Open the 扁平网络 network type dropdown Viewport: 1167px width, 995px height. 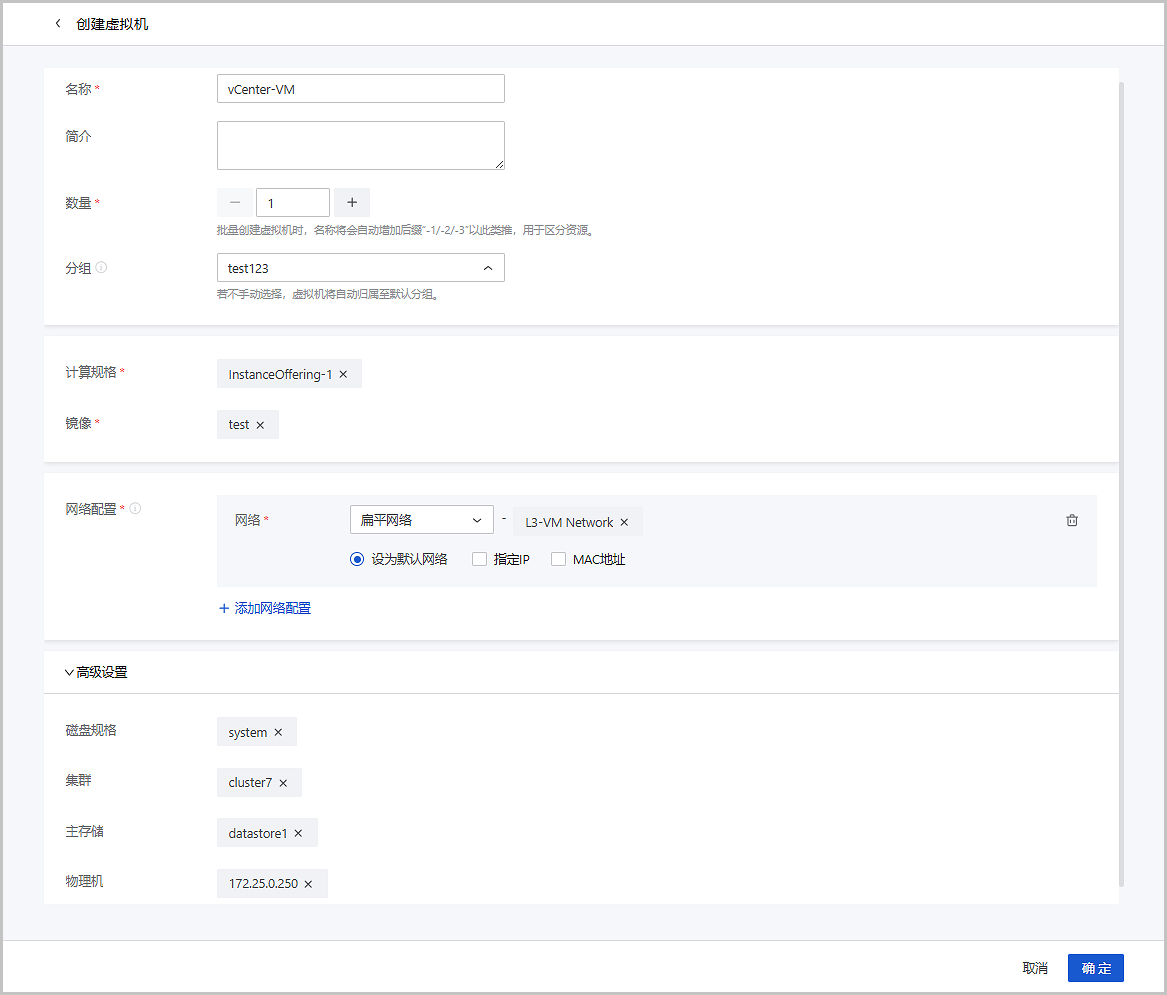[x=422, y=519]
